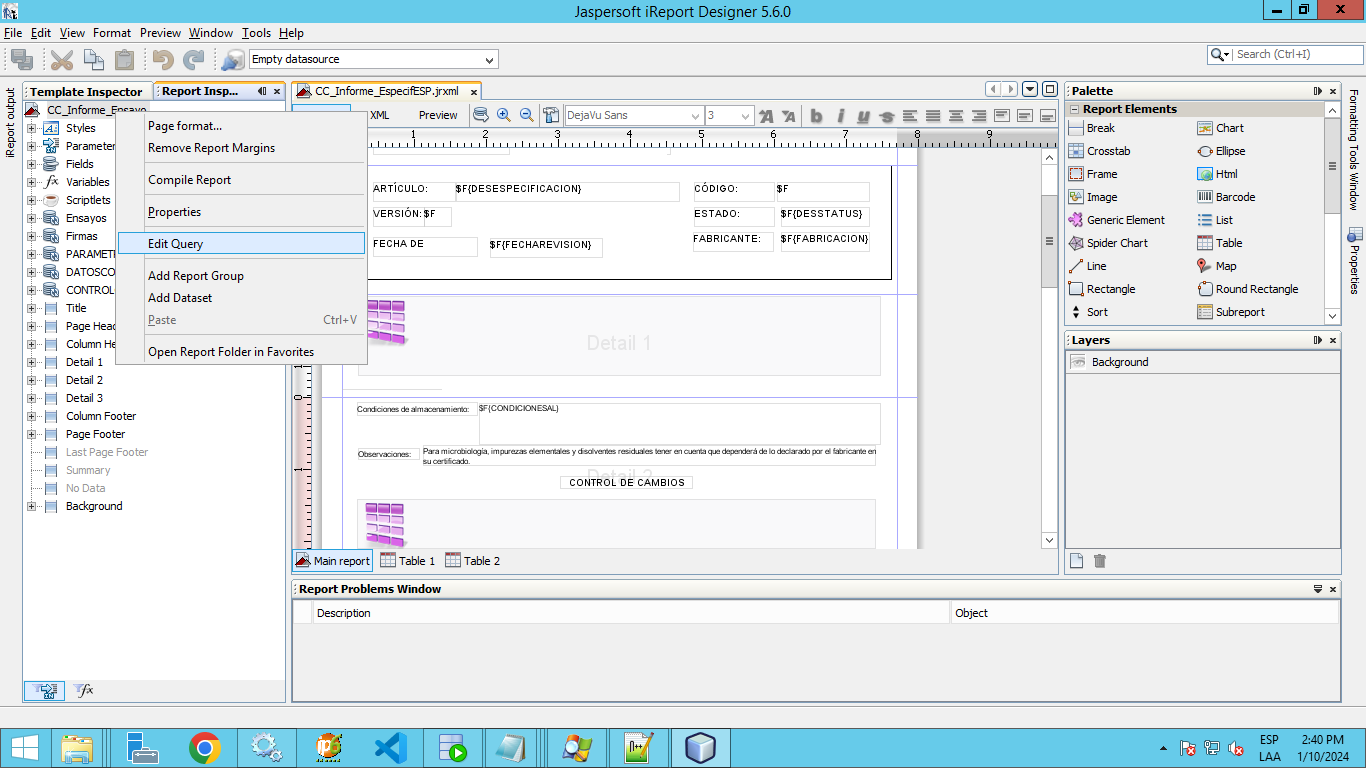The height and width of the screenshot is (768, 1366).
Task: Open File Explorer from the taskbar
Action: (x=77, y=747)
